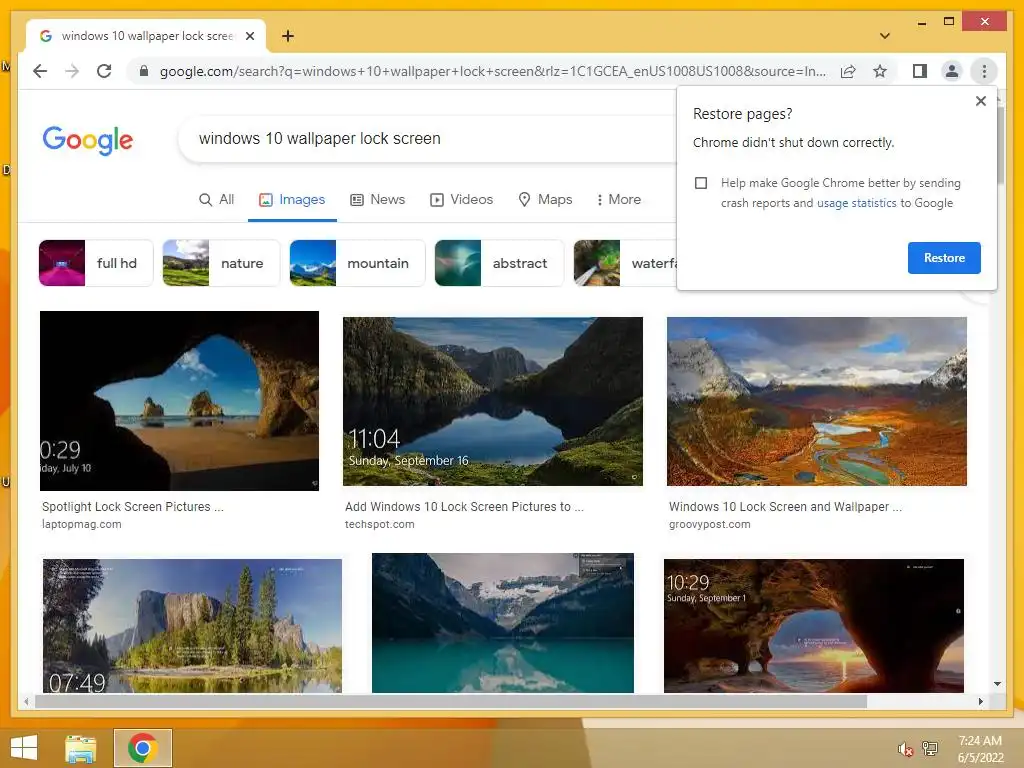Open the autumn river valley thumbnail
The width and height of the screenshot is (1024, 768).
point(816,401)
